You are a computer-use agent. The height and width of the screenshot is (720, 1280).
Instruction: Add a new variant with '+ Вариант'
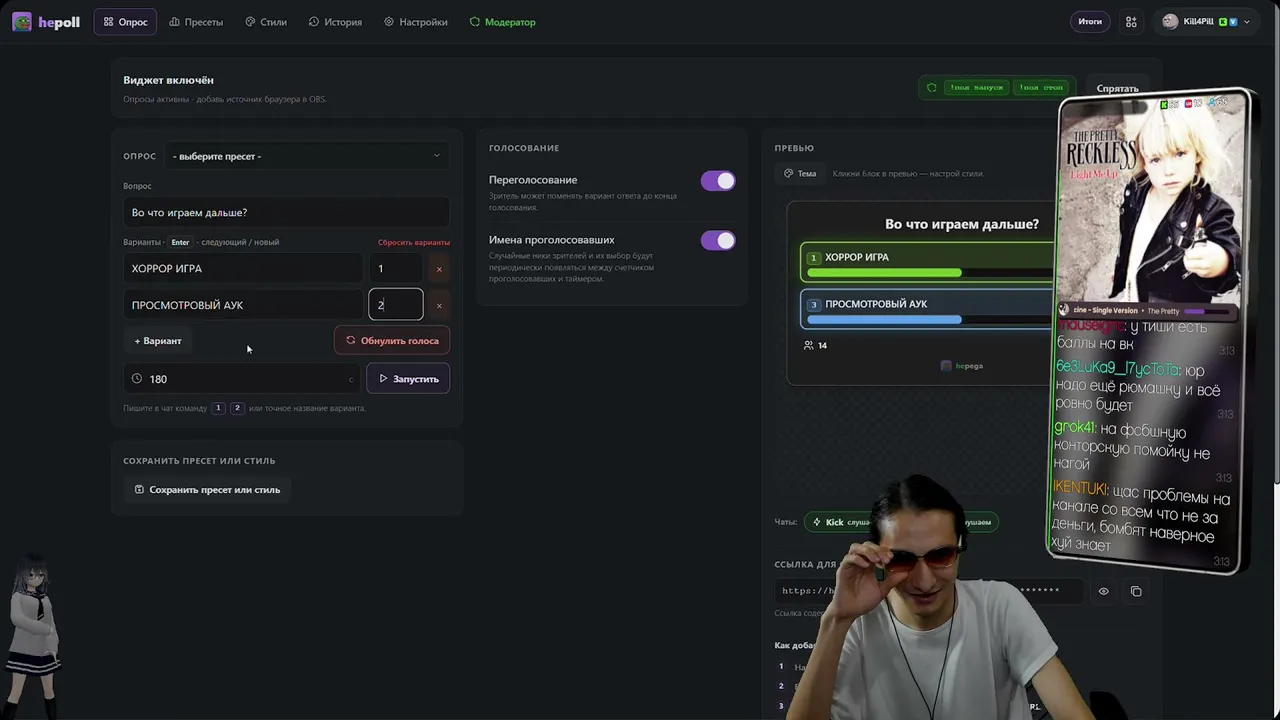(158, 341)
